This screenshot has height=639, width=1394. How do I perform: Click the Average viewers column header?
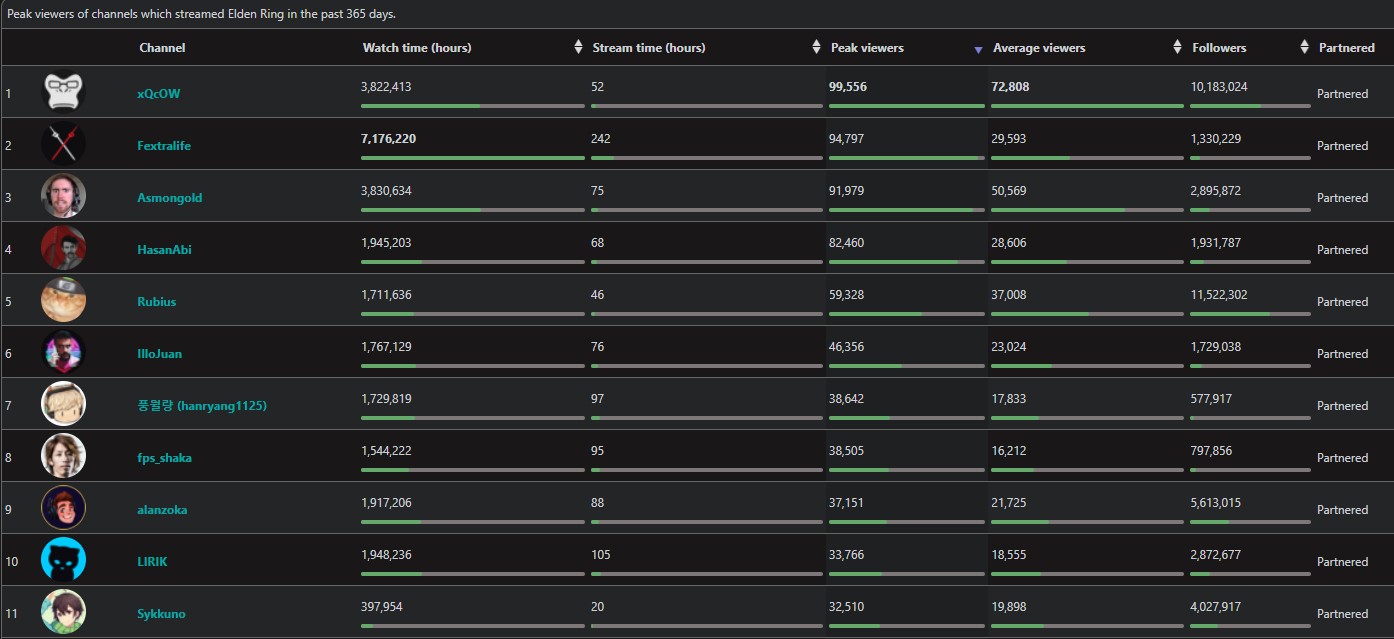[1039, 48]
